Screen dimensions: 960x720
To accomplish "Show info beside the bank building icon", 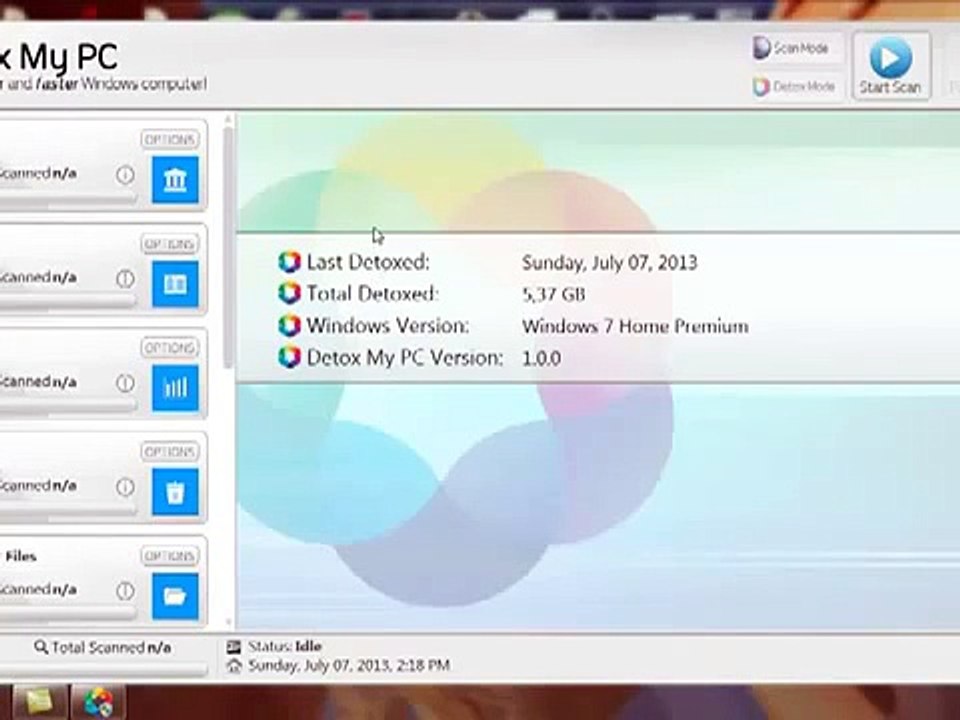I will tap(125, 175).
